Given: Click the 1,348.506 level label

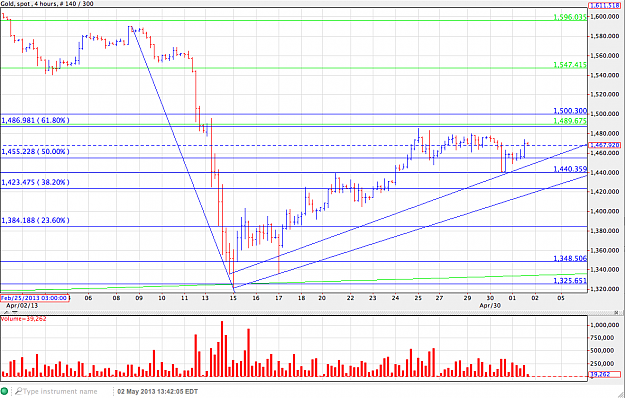Looking at the screenshot, I should [x=570, y=258].
